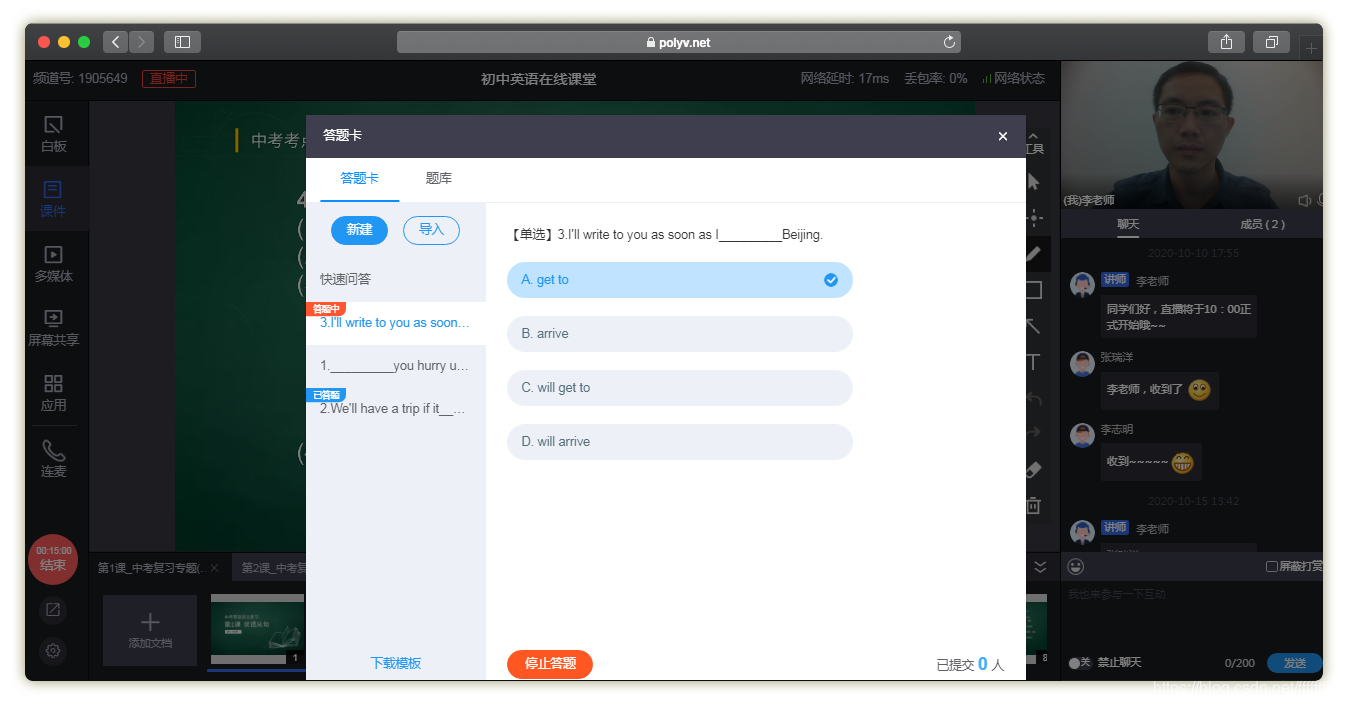Click the 导入 import button

(x=431, y=230)
